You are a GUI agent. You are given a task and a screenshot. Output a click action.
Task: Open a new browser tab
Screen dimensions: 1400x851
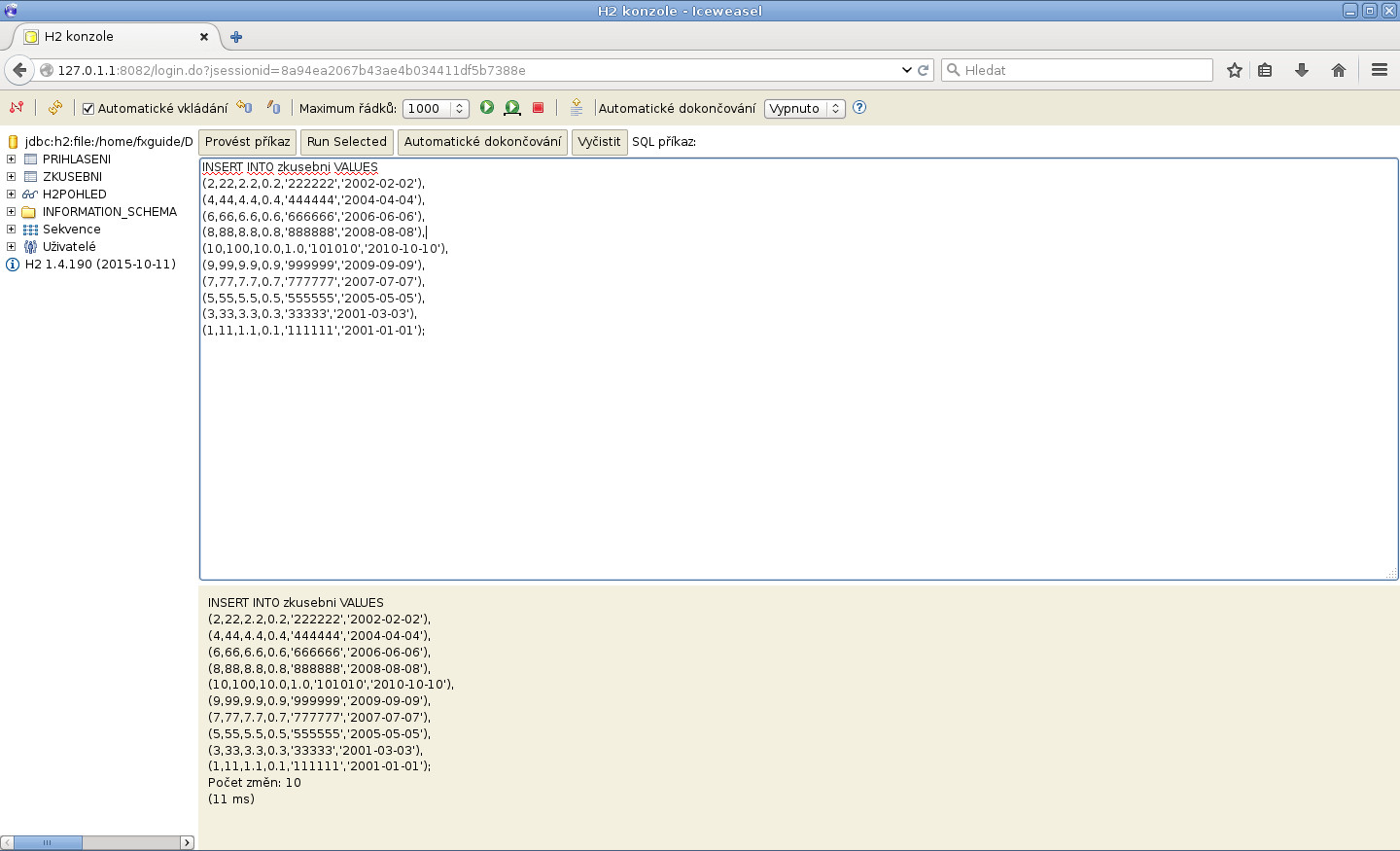click(x=236, y=37)
